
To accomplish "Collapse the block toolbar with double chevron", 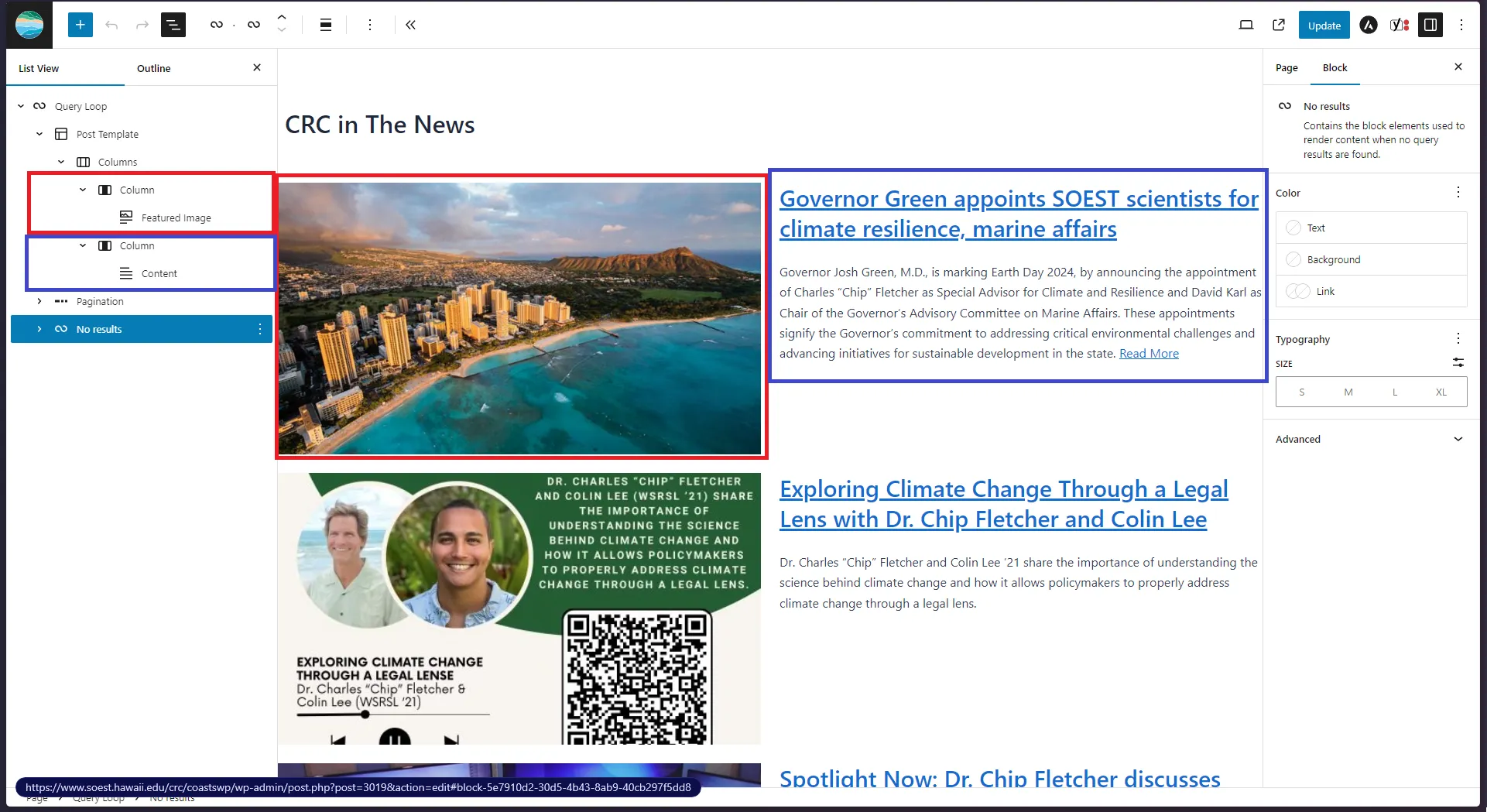I will [410, 25].
